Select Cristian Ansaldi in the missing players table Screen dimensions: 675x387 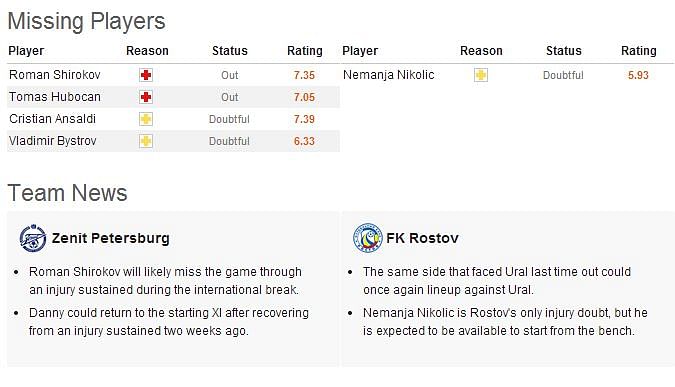click(53, 119)
